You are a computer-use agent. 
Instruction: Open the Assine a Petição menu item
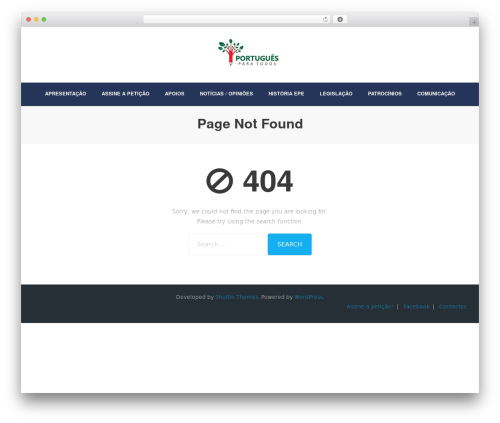[x=125, y=94]
